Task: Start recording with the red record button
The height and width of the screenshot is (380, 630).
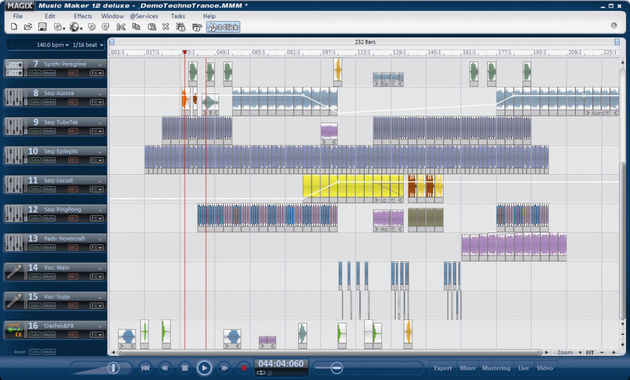Action: click(x=243, y=368)
